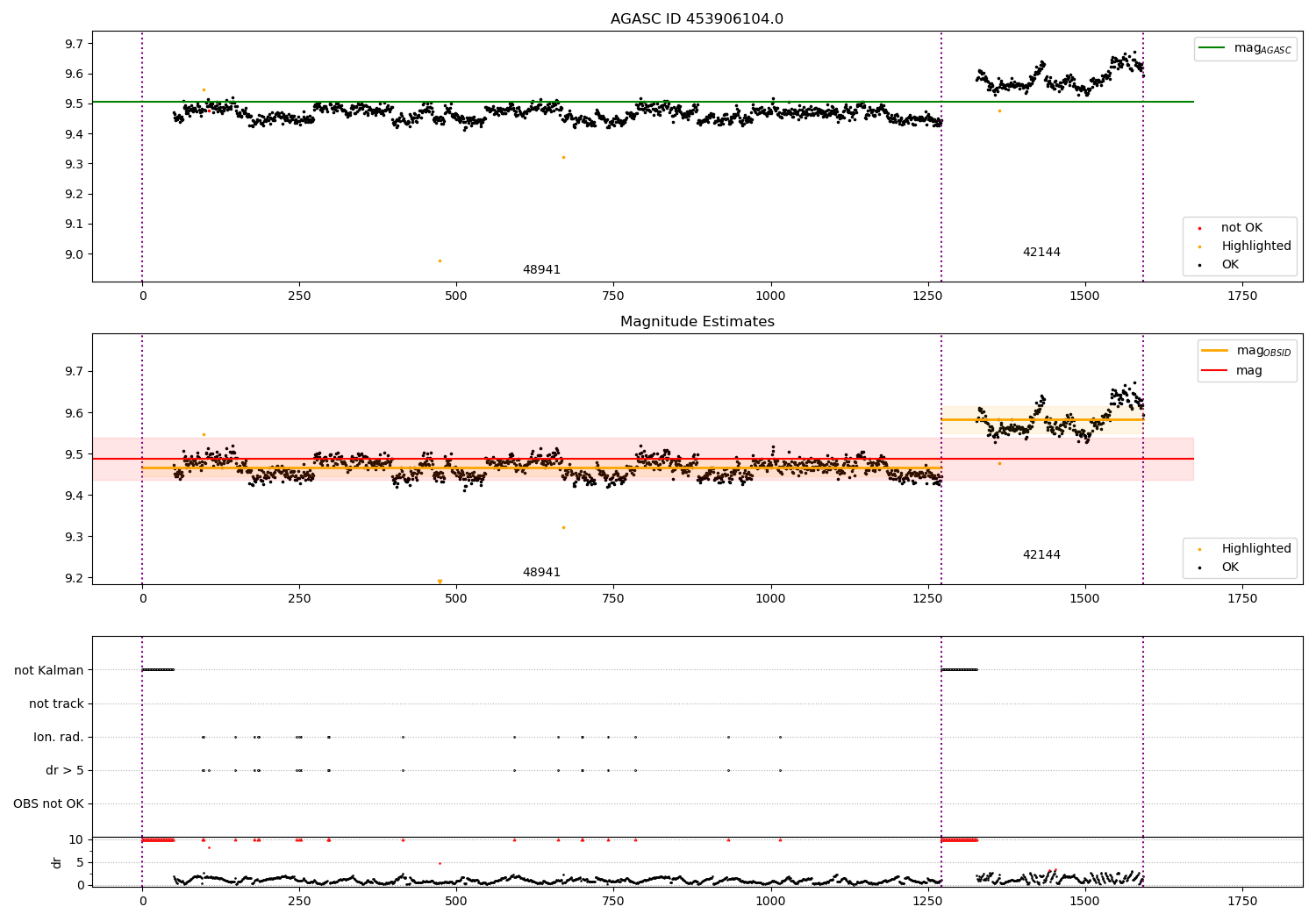Click the orange outlier near 9.3 in the middle plot
Image resolution: width=1316 pixels, height=921 pixels.
(x=563, y=527)
